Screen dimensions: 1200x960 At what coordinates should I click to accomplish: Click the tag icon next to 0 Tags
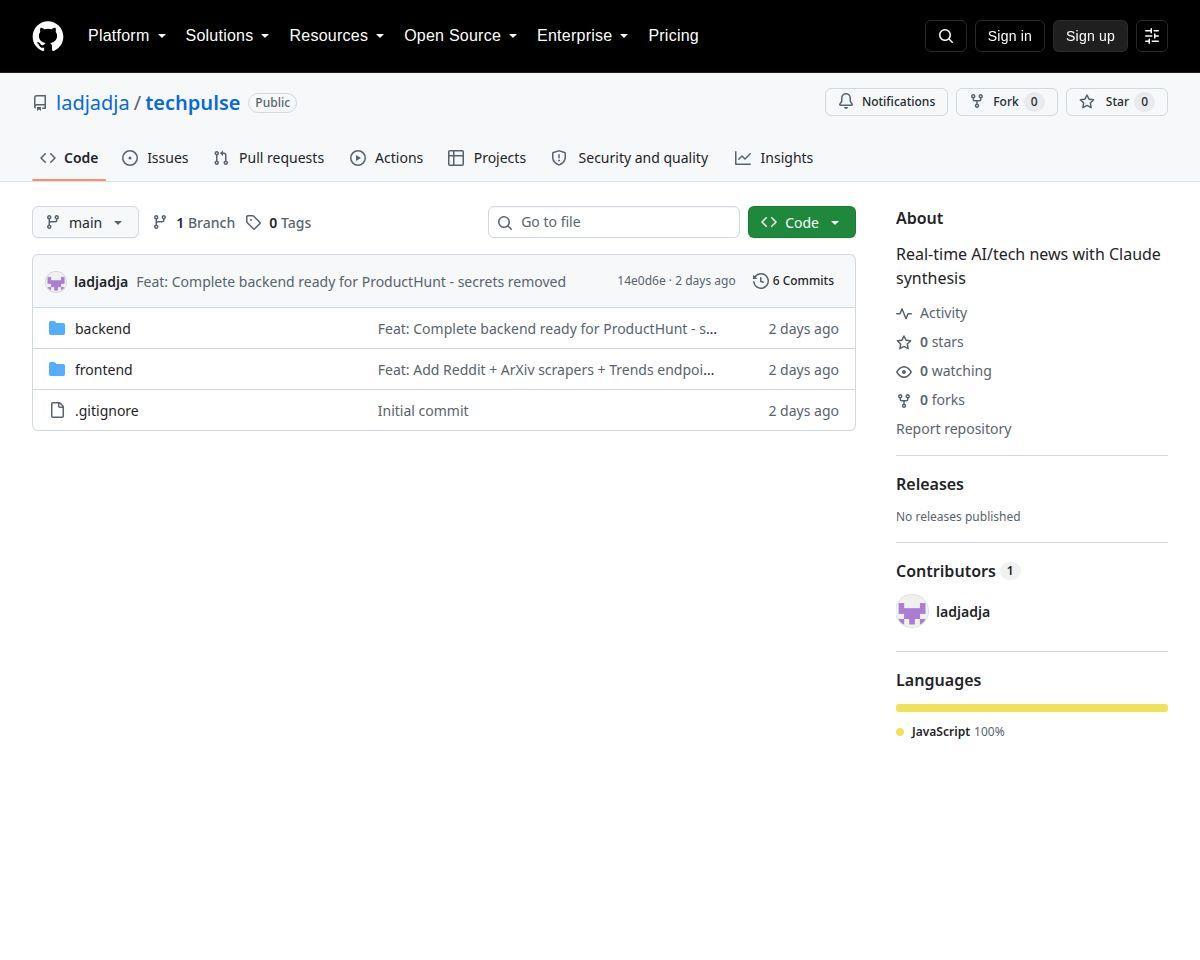[x=254, y=223]
